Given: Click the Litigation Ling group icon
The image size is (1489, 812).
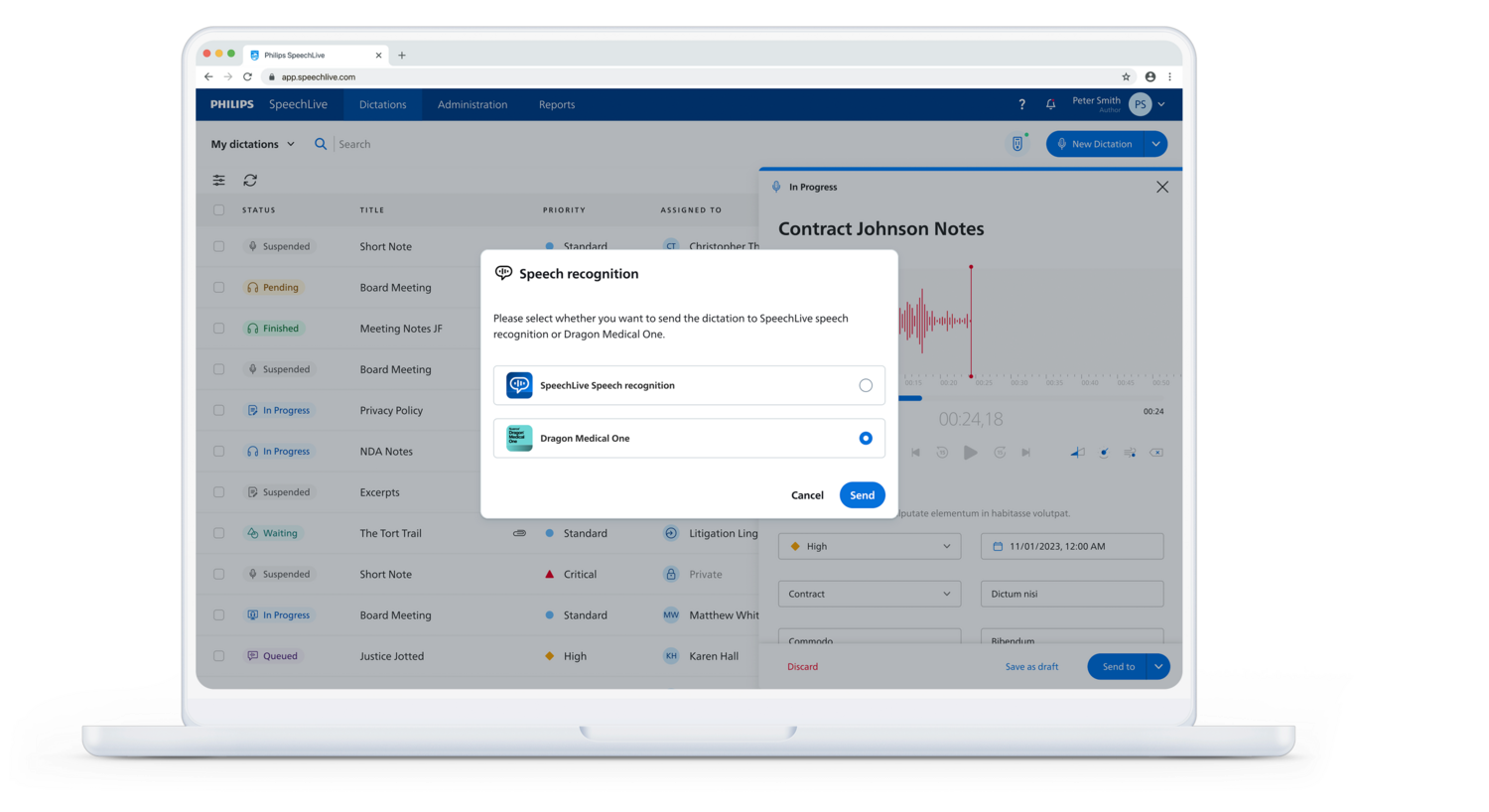Looking at the screenshot, I should [671, 533].
